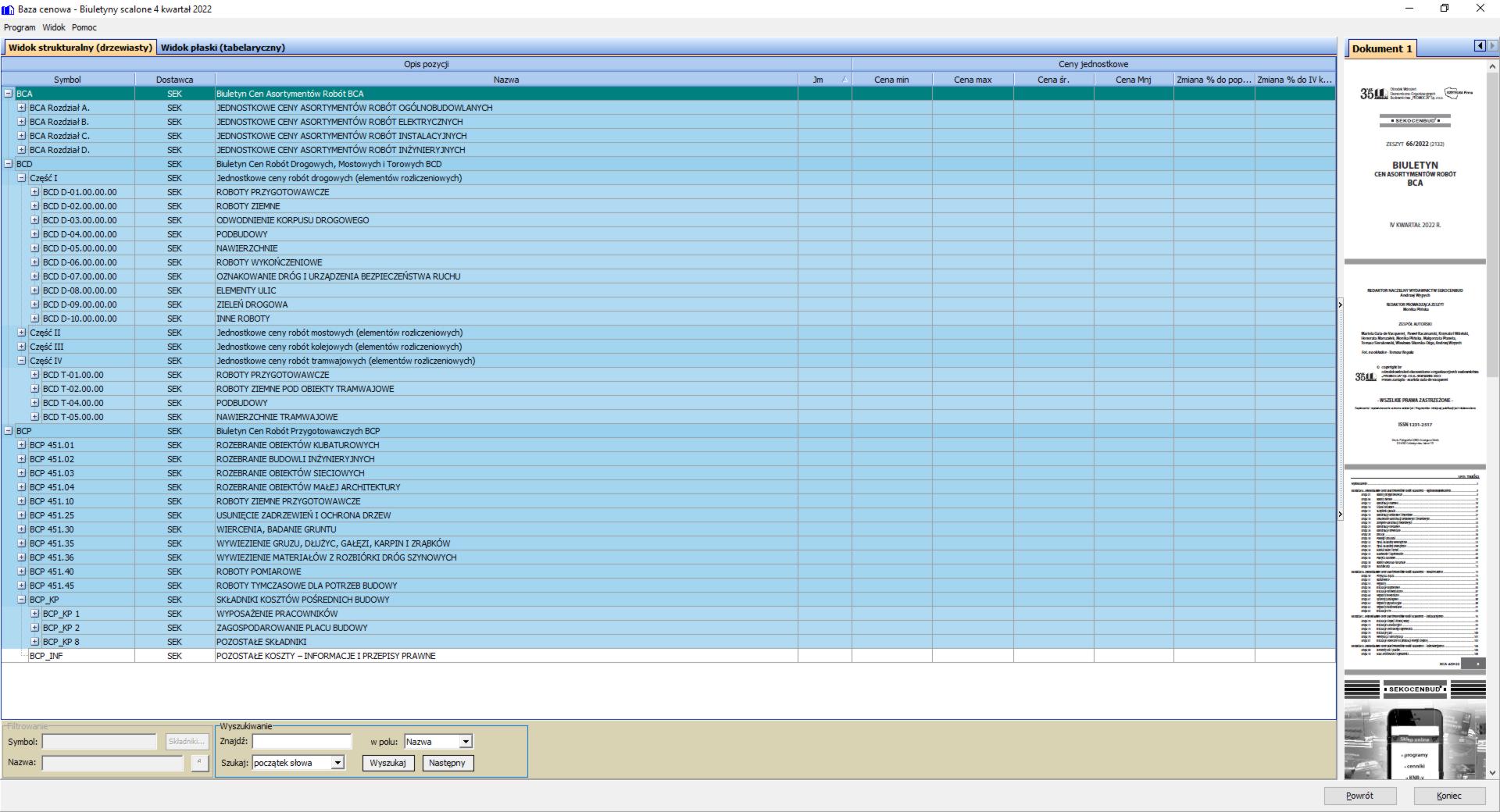
Task: Click the sort arrow in the Jm column header
Action: 844,80
